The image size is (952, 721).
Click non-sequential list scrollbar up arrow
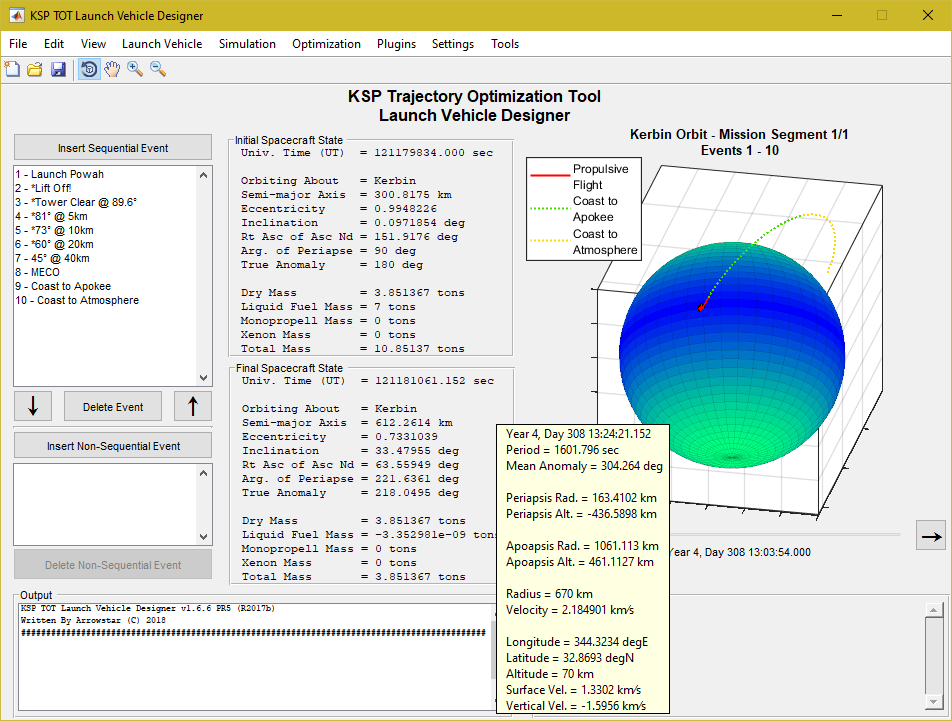[x=203, y=473]
